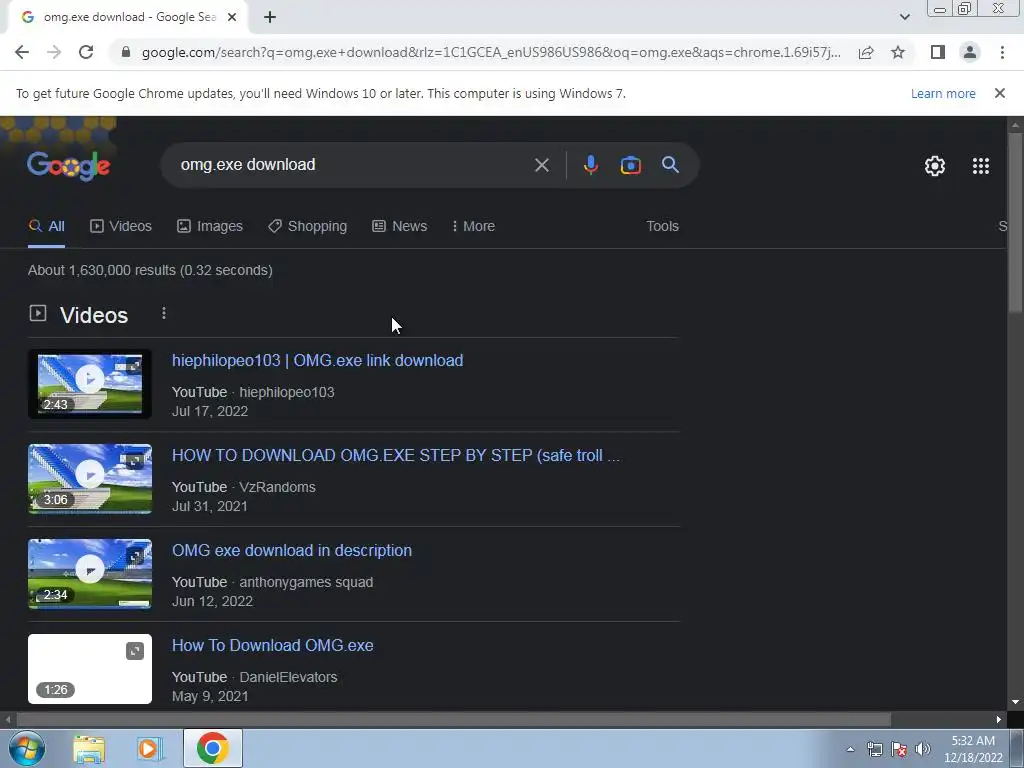Close the omg.exe download tab
1024x768 pixels.
tap(232, 18)
